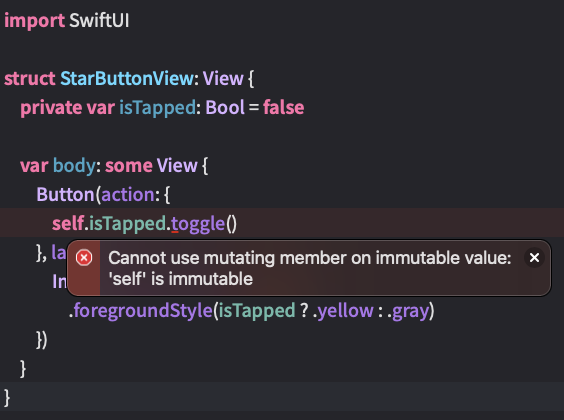Click the 'body' property name
The image size is (564, 420).
click(74, 166)
